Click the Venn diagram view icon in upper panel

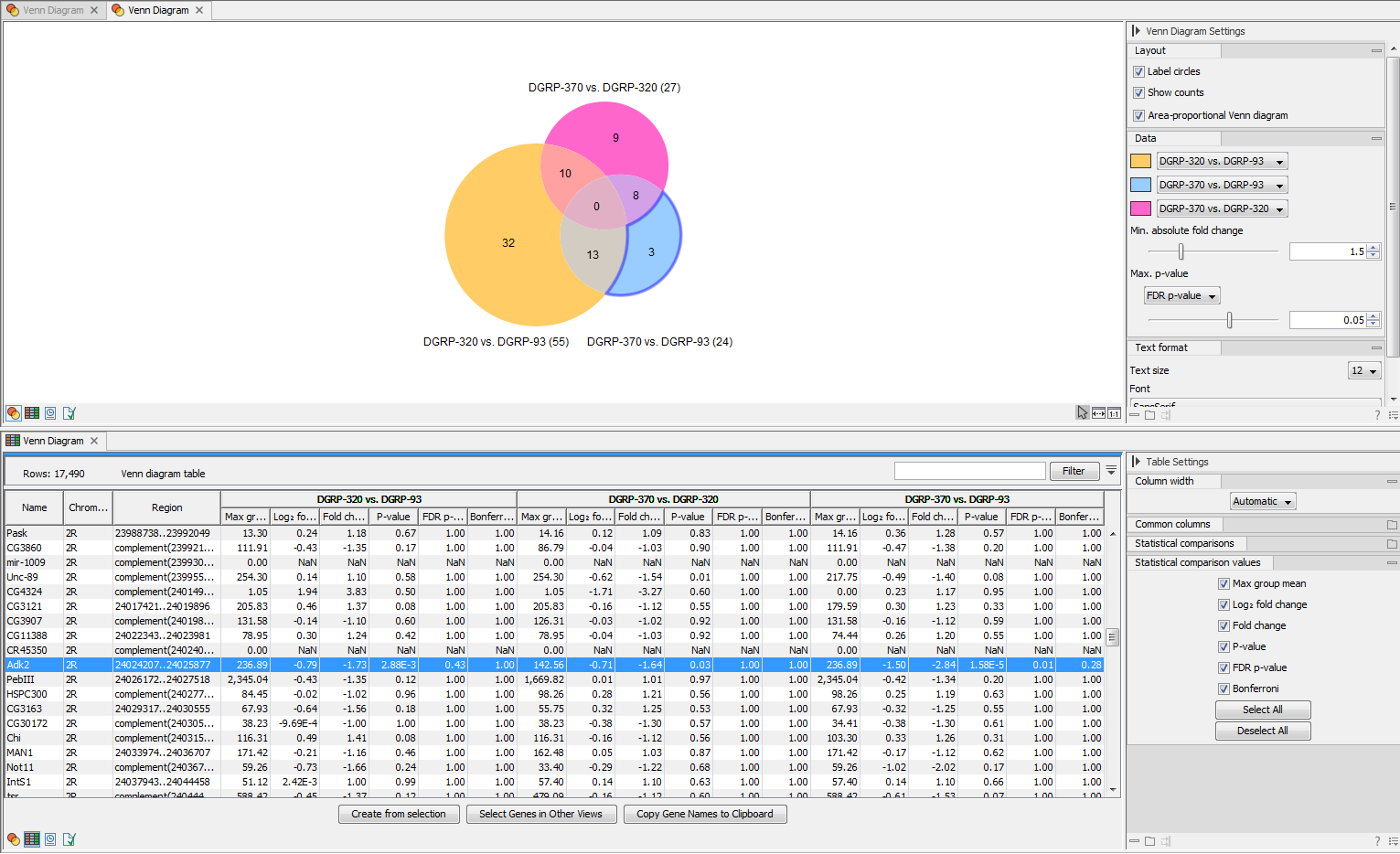14,413
